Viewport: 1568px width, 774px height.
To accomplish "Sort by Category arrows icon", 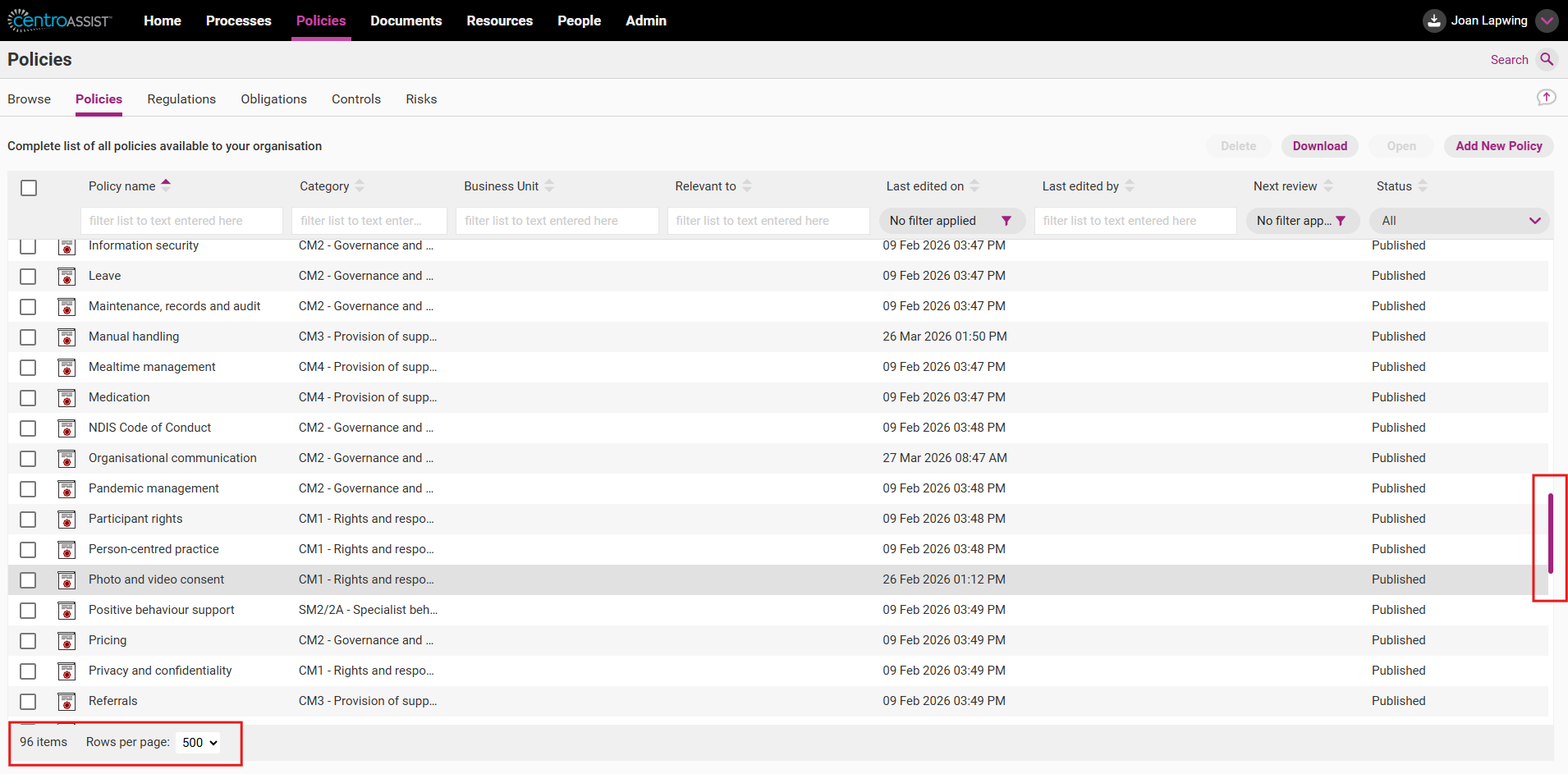I will [360, 186].
